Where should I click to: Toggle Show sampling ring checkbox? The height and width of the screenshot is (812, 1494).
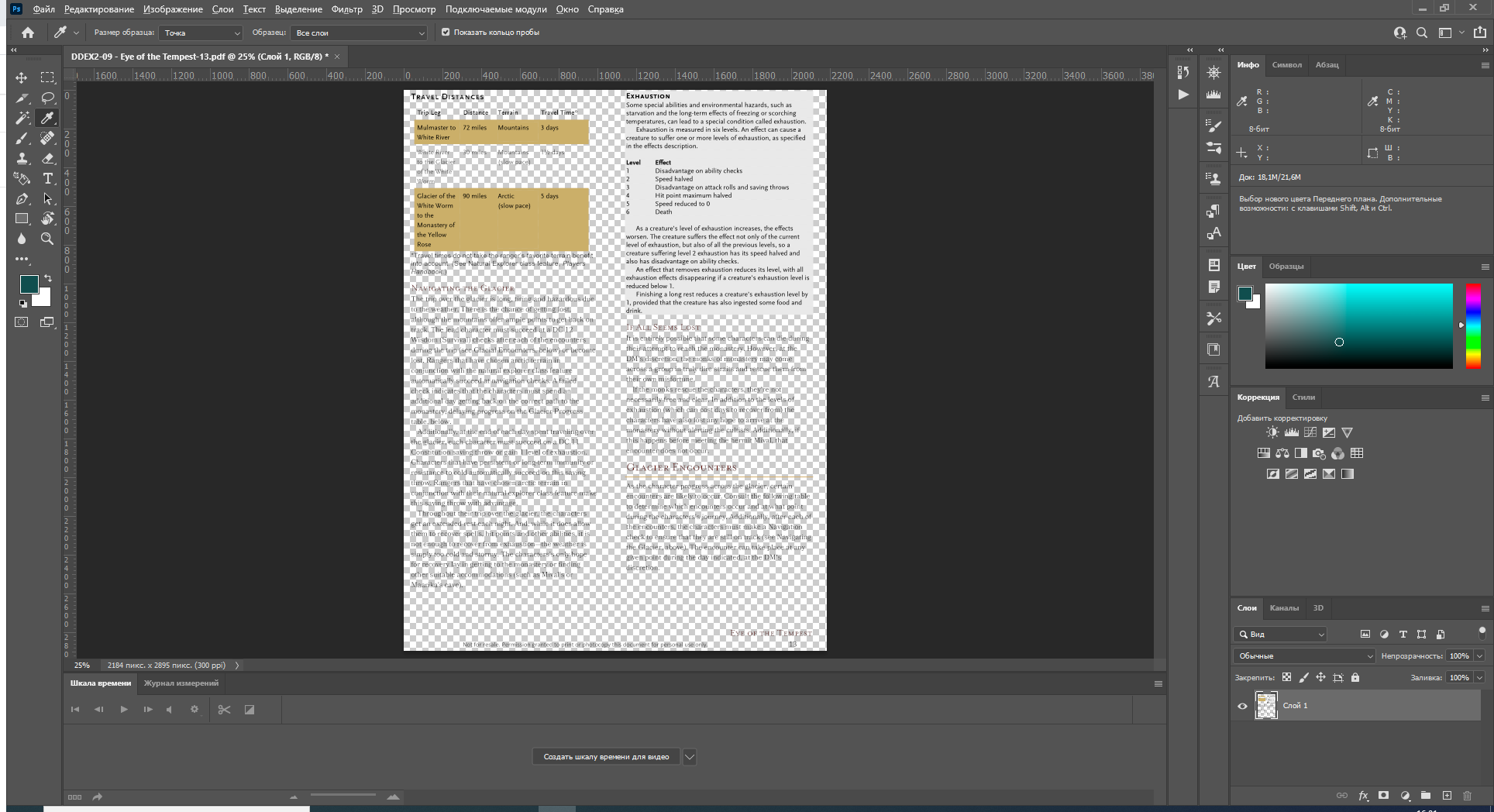446,33
